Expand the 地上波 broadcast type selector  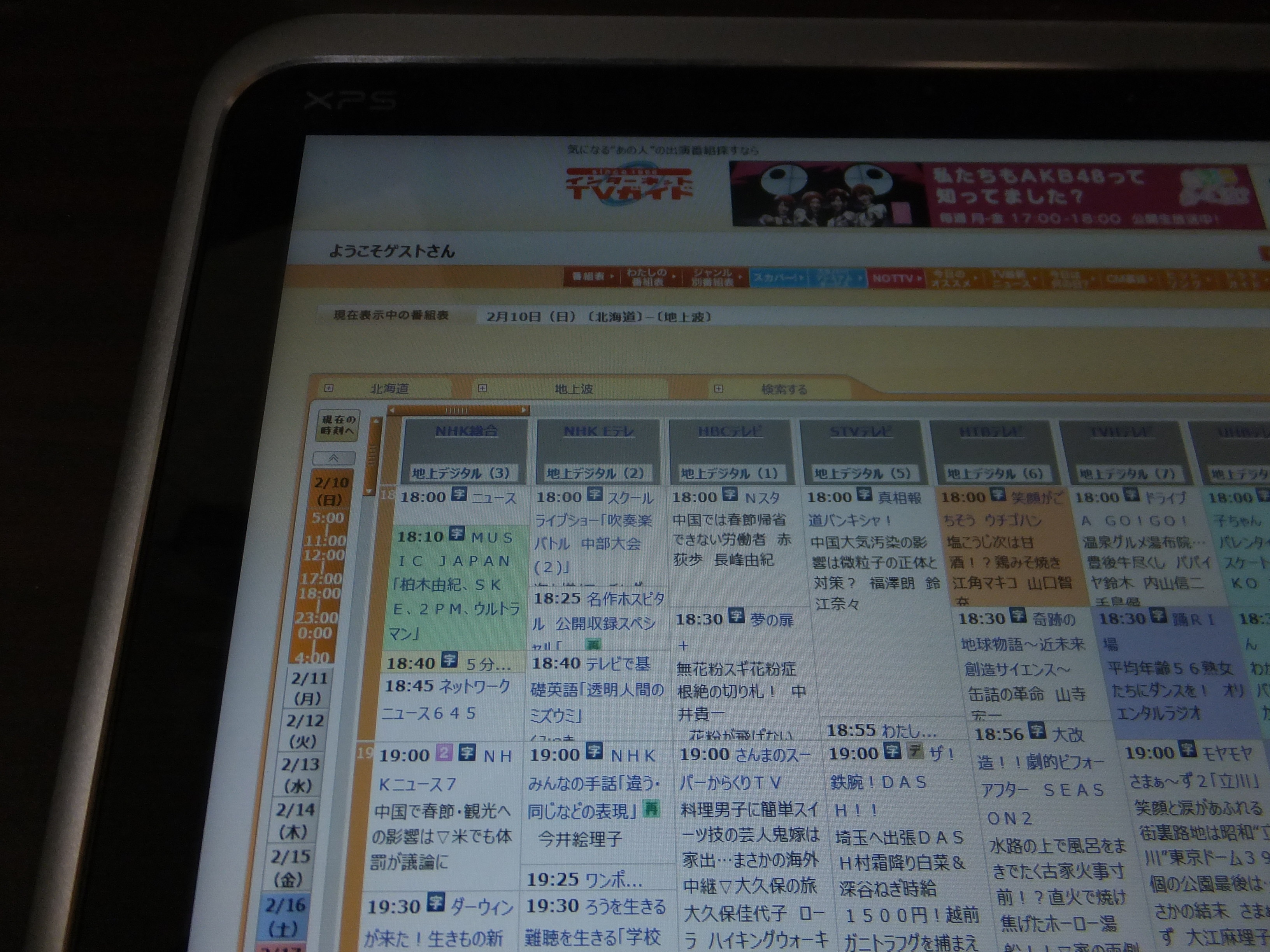574,389
